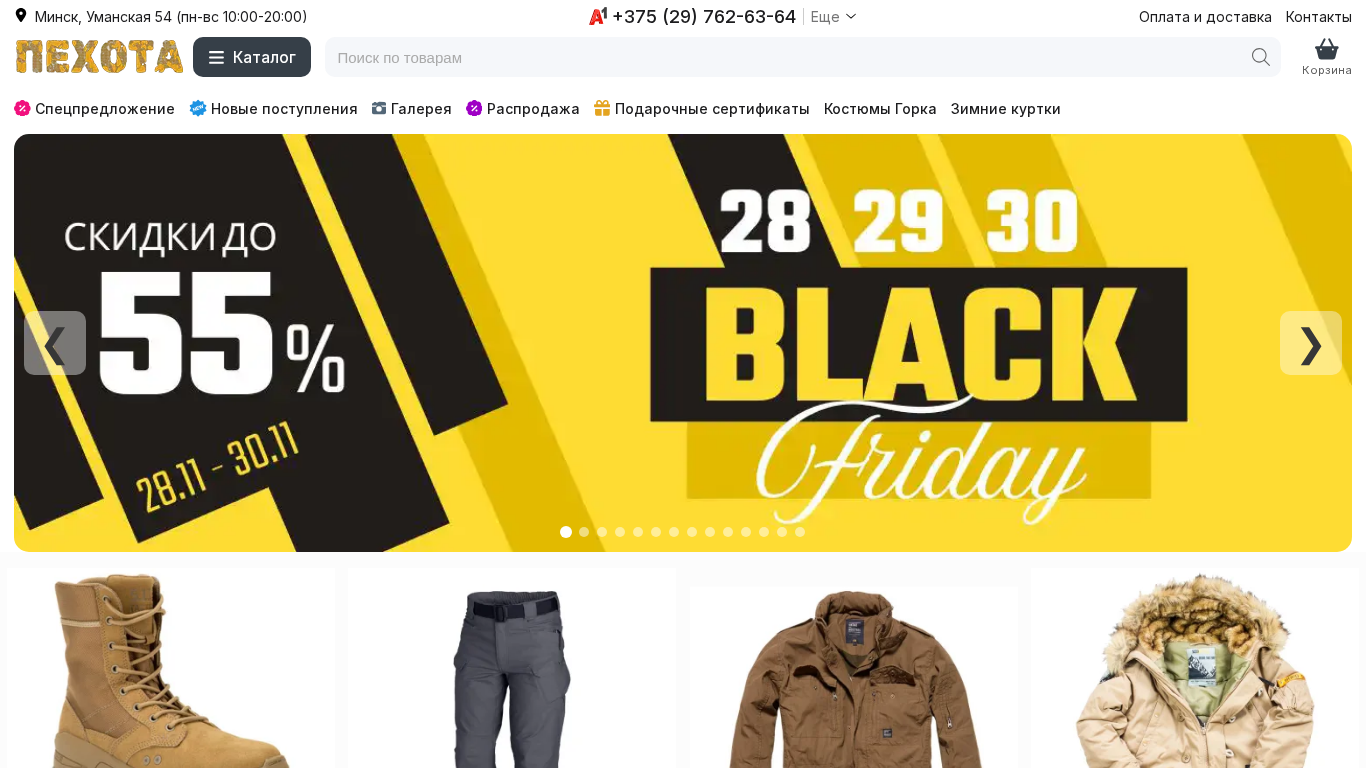The height and width of the screenshot is (768, 1366).
Task: Open the Каталог menu button
Action: [252, 57]
